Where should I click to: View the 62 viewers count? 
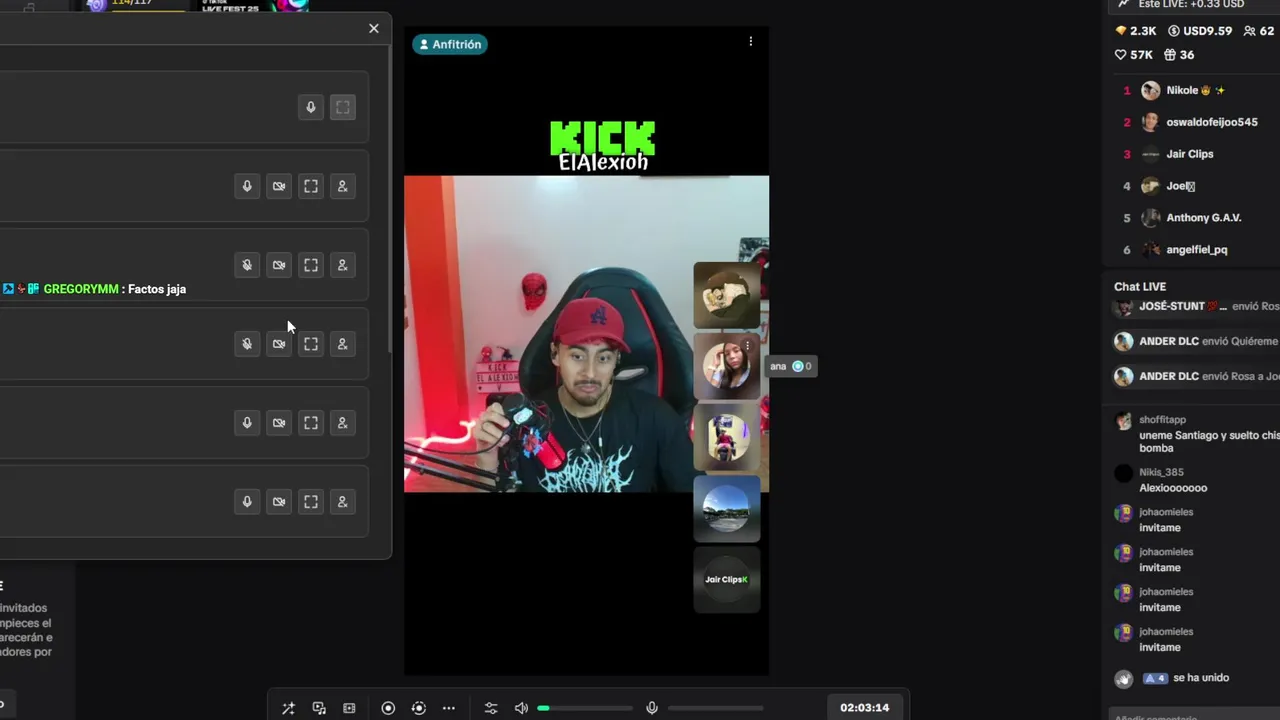tap(1259, 31)
